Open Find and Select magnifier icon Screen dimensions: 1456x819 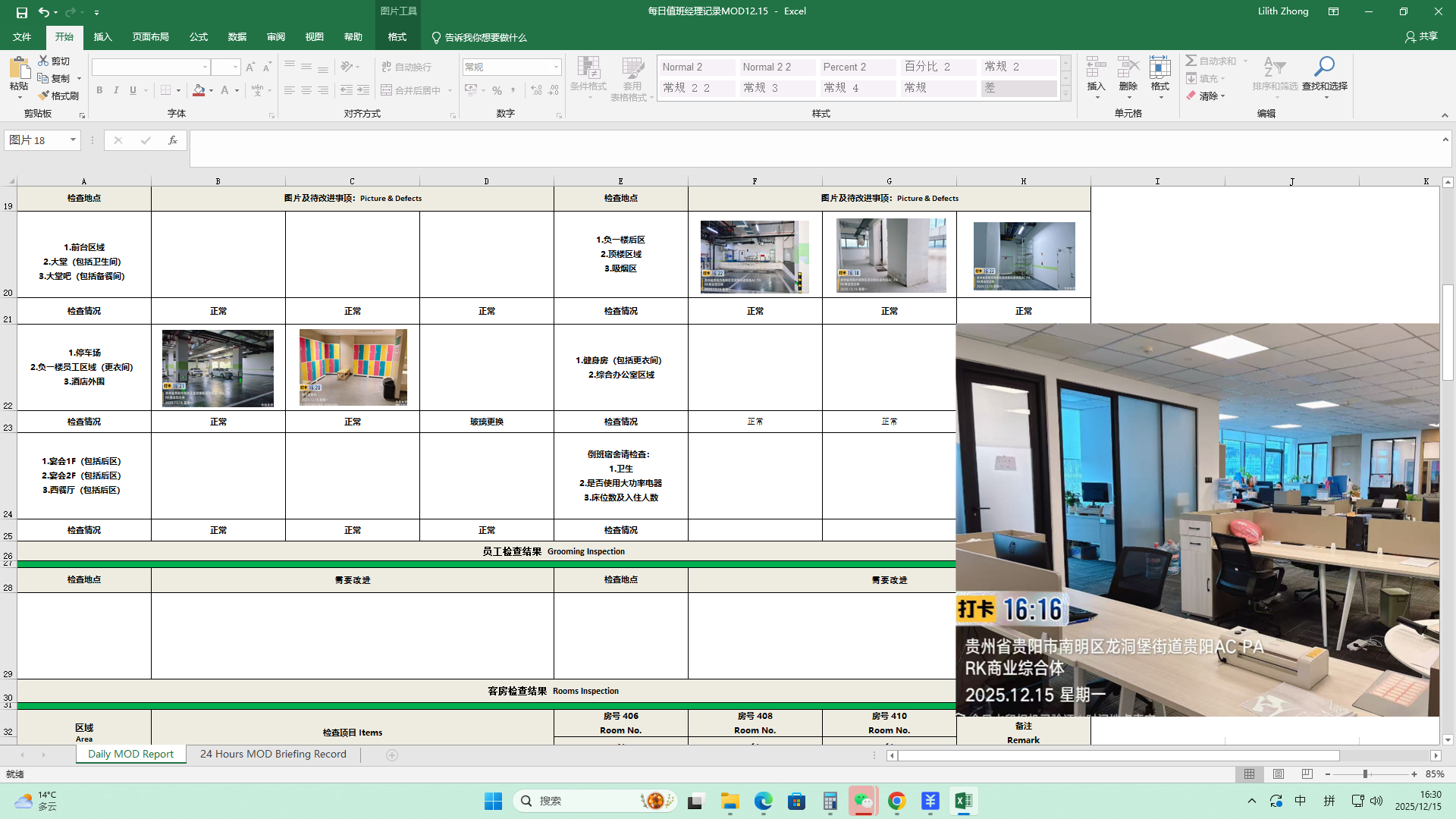[1324, 67]
